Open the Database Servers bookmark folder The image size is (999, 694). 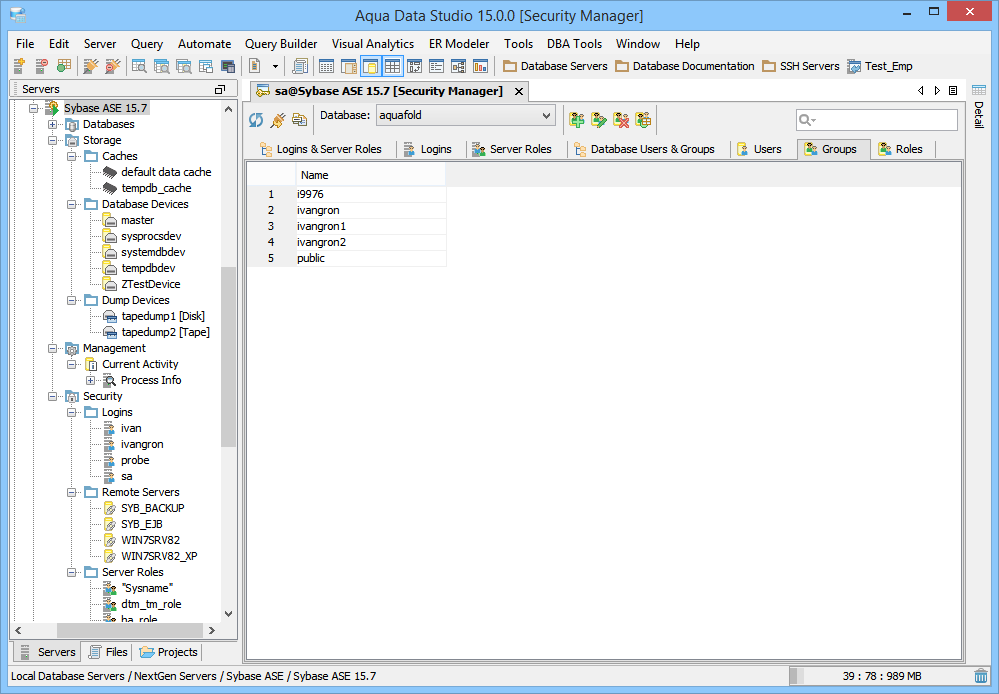click(555, 66)
